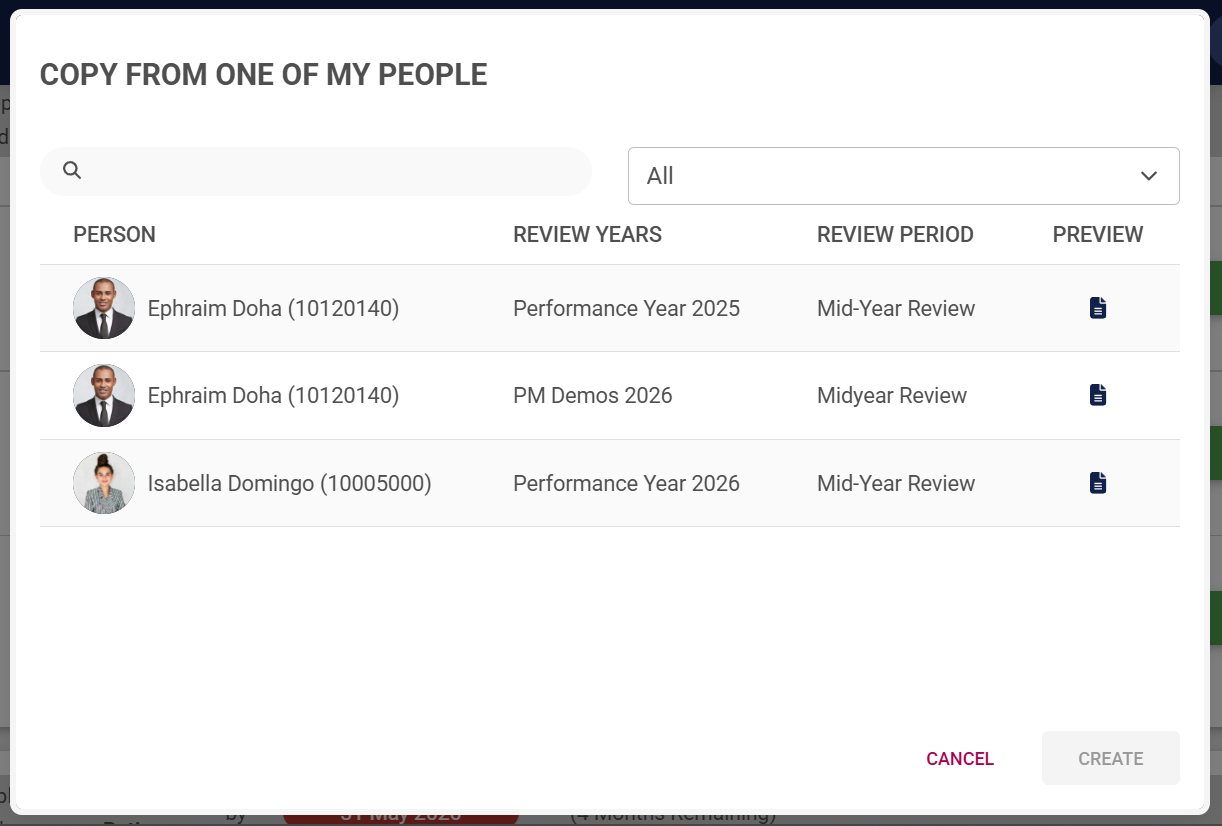Click the REVIEW PERIOD column header

(x=895, y=234)
